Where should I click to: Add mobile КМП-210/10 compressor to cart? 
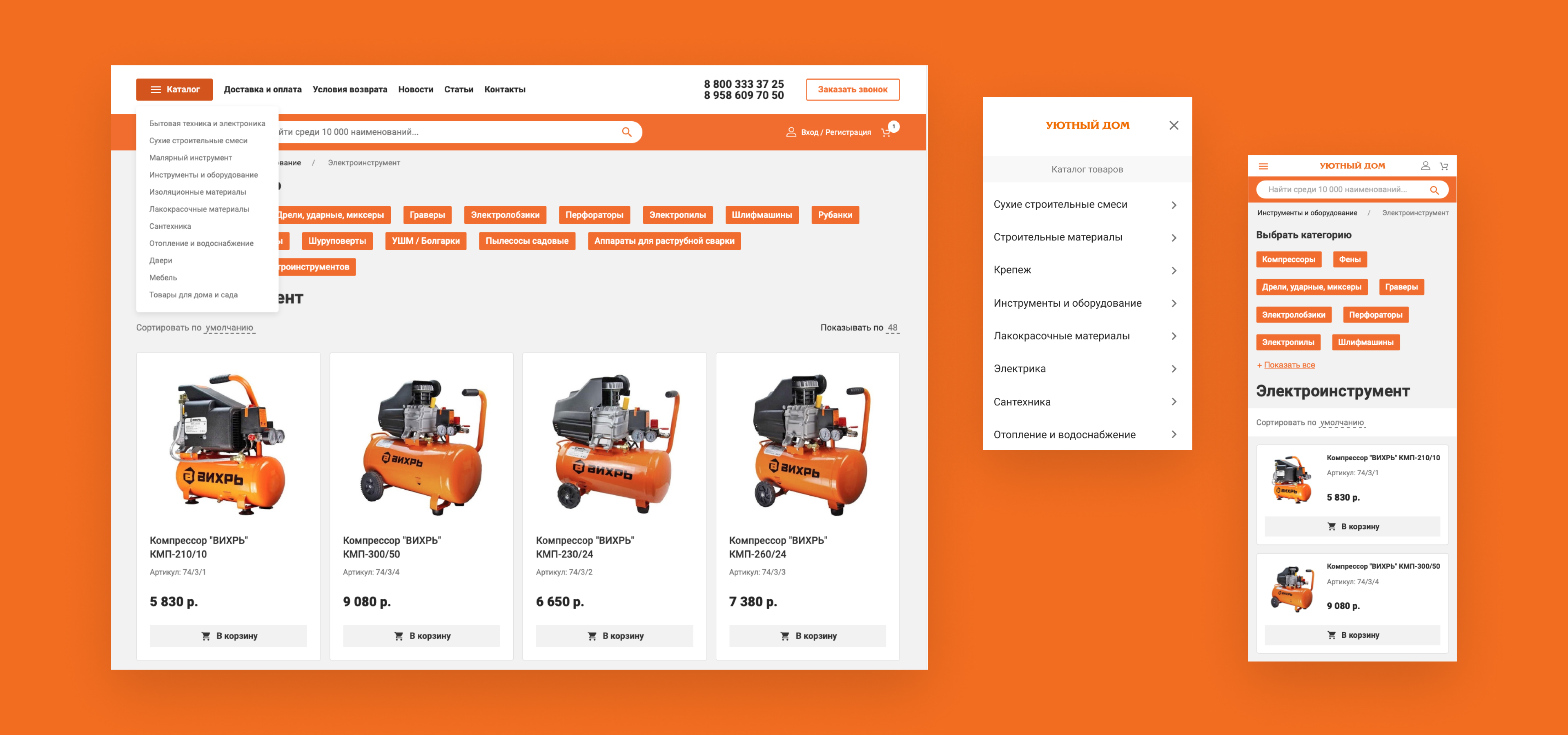(1352, 527)
